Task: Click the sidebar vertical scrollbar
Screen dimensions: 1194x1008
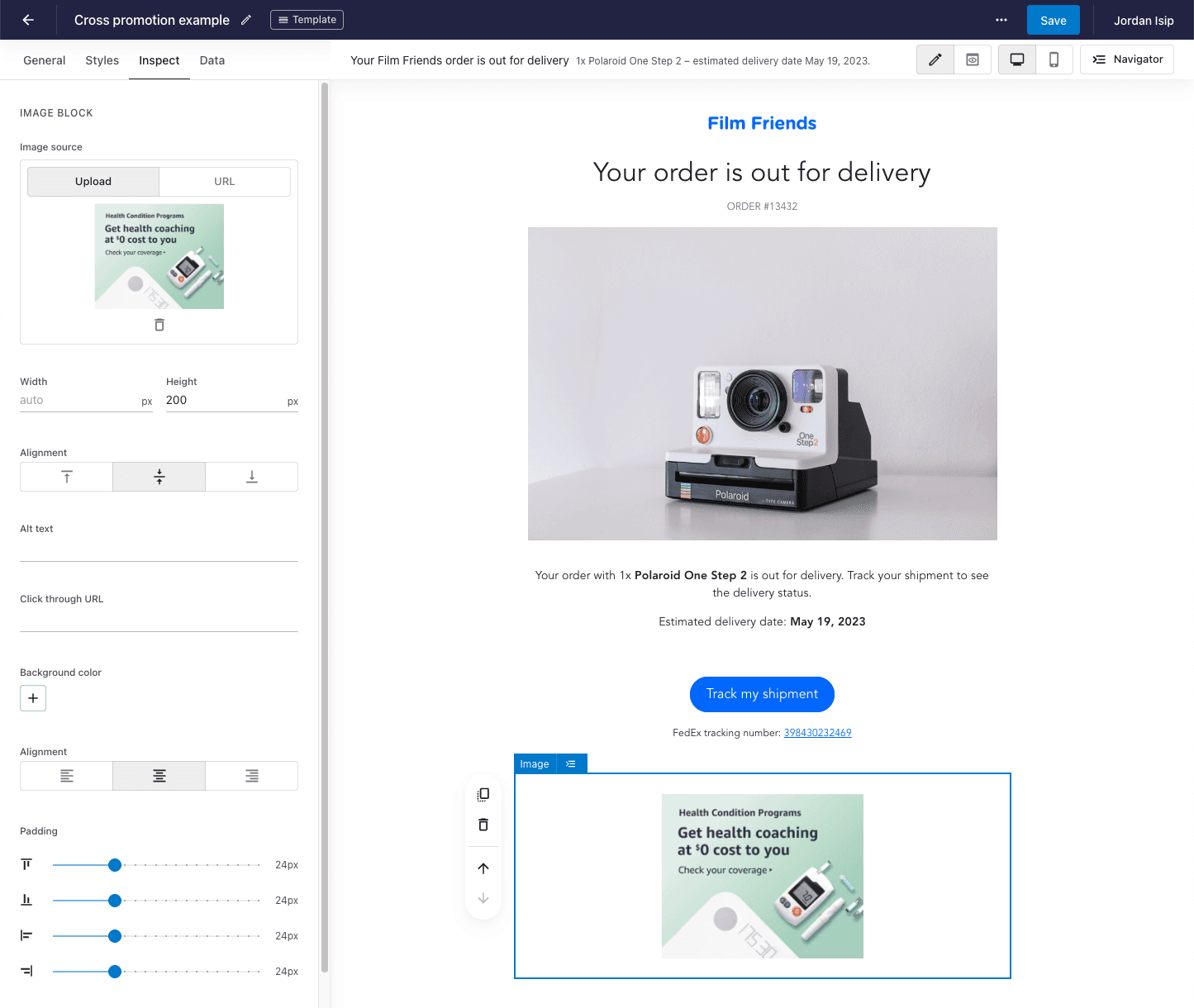Action: point(325,527)
